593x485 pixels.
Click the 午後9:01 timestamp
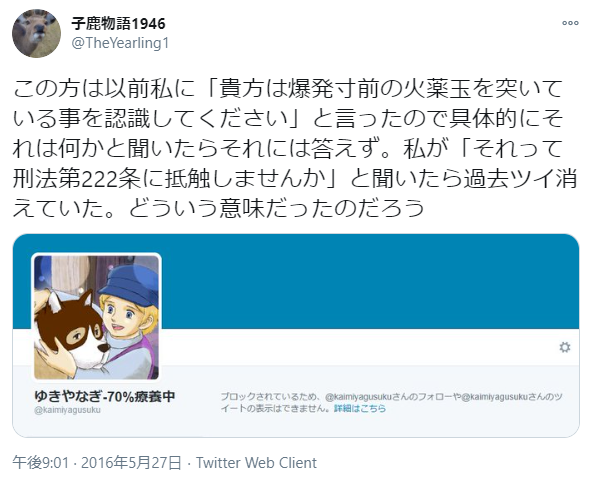tap(41, 463)
